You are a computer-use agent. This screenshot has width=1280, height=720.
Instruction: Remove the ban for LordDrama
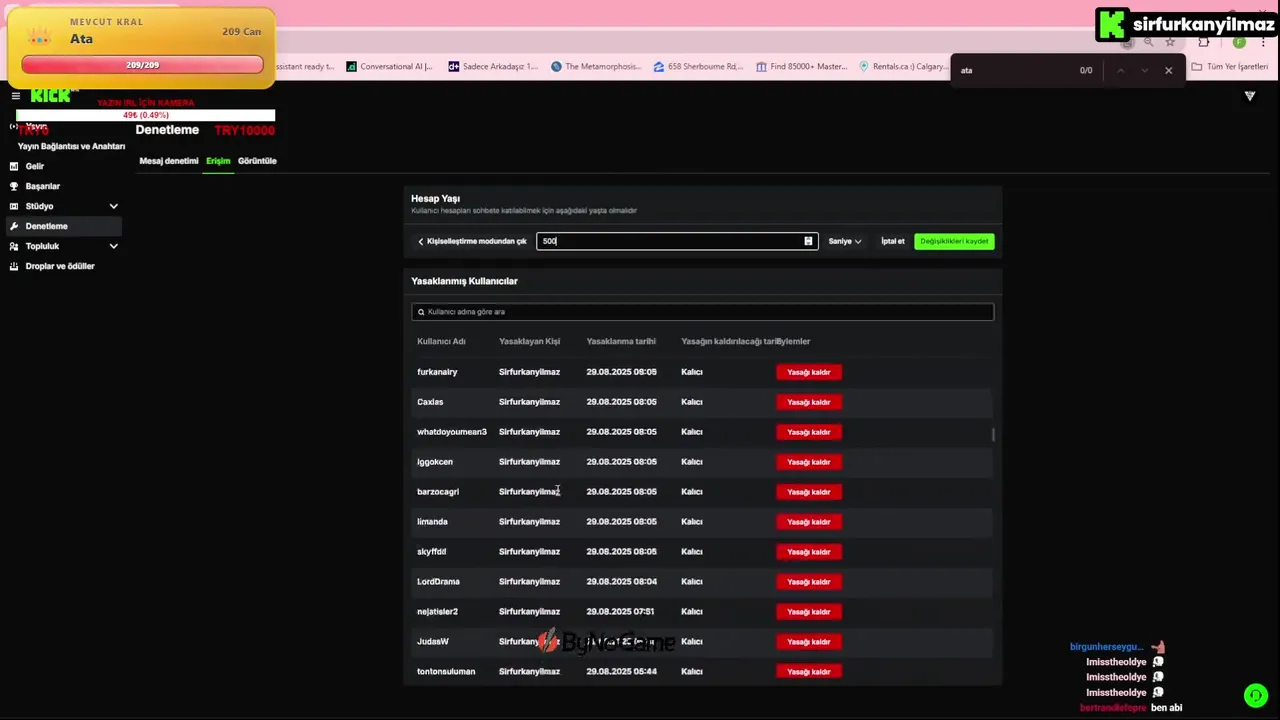click(x=809, y=582)
